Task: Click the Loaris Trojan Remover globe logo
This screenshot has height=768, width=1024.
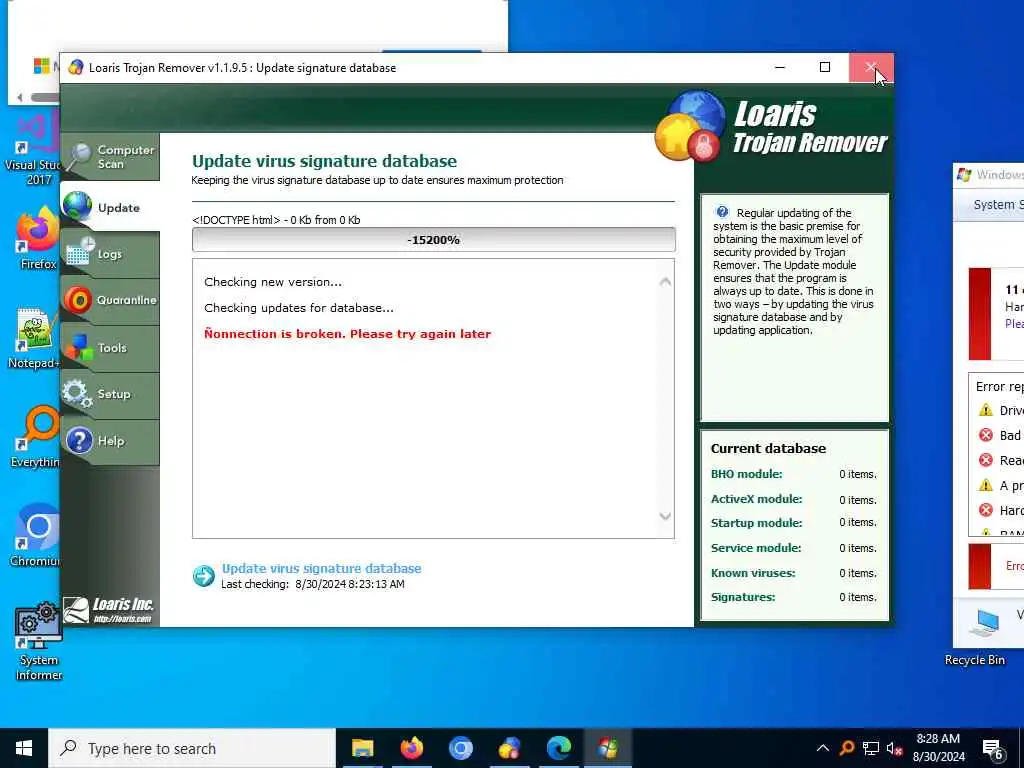Action: pos(690,125)
